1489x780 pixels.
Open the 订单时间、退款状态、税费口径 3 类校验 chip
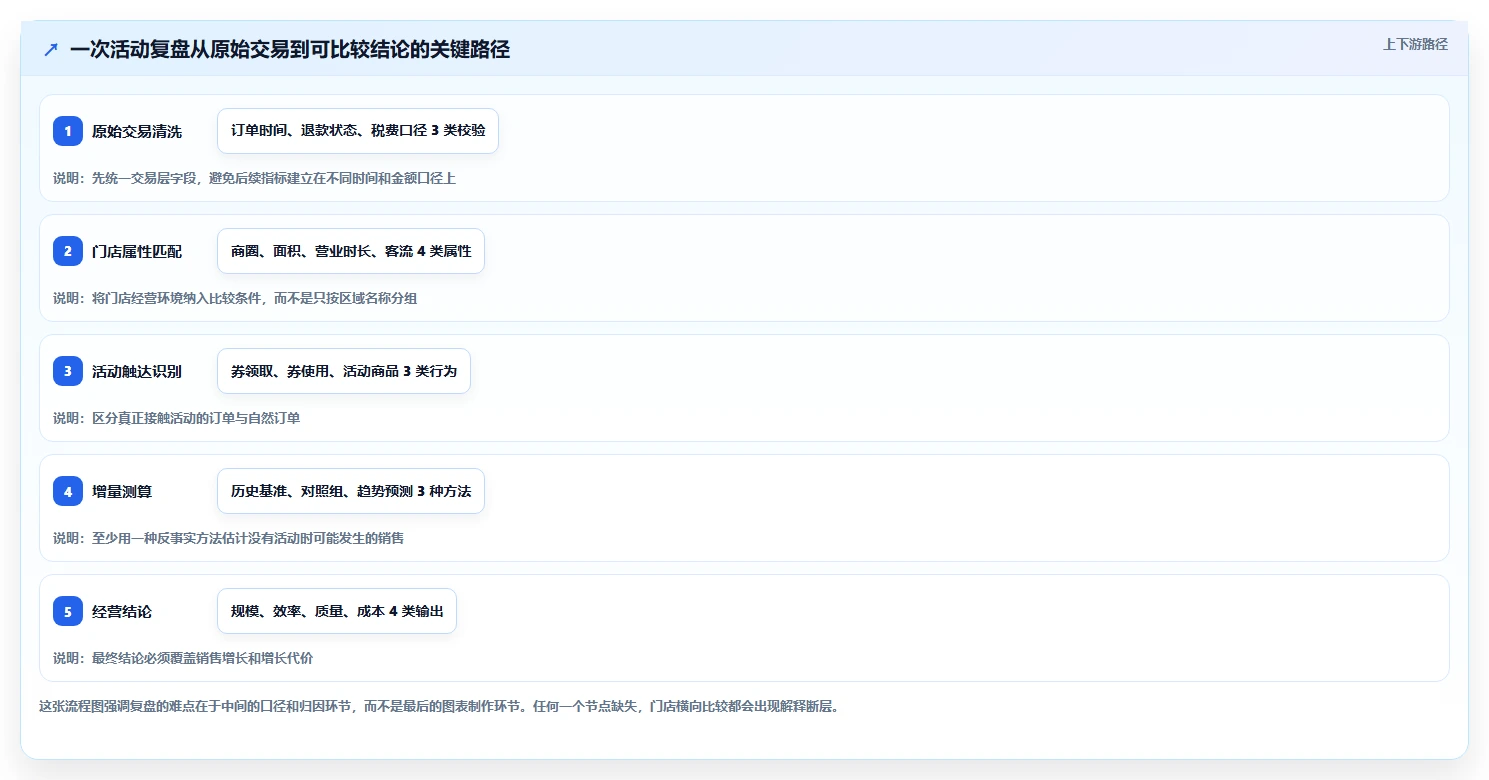point(358,131)
